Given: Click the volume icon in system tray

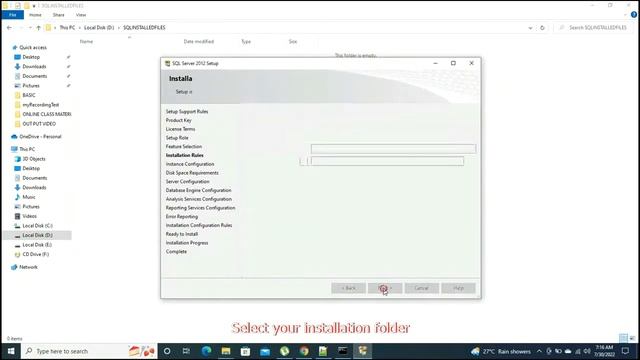Looking at the screenshot, I should pyautogui.click(x=587, y=351).
